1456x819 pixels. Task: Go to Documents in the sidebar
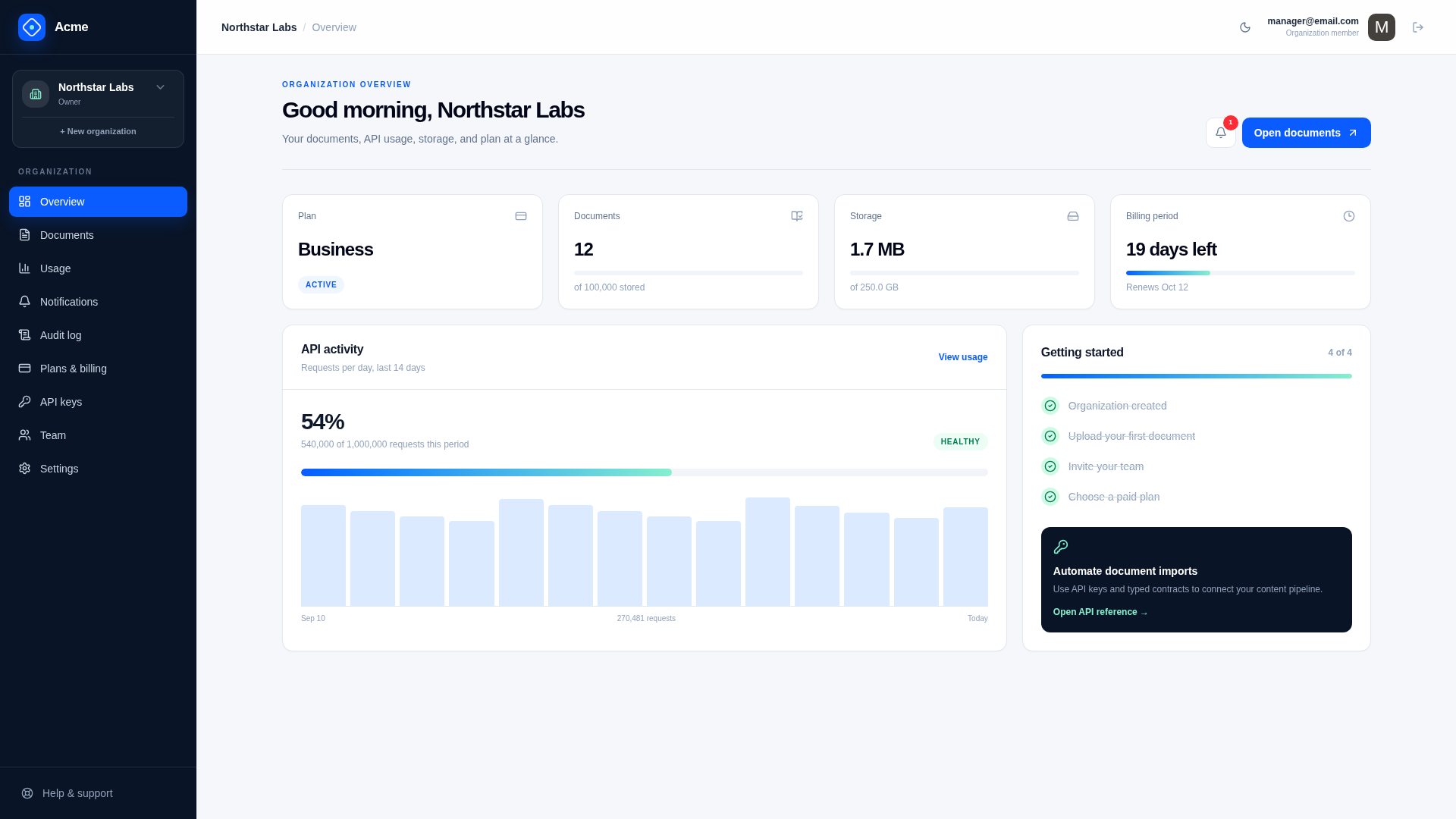coord(98,235)
